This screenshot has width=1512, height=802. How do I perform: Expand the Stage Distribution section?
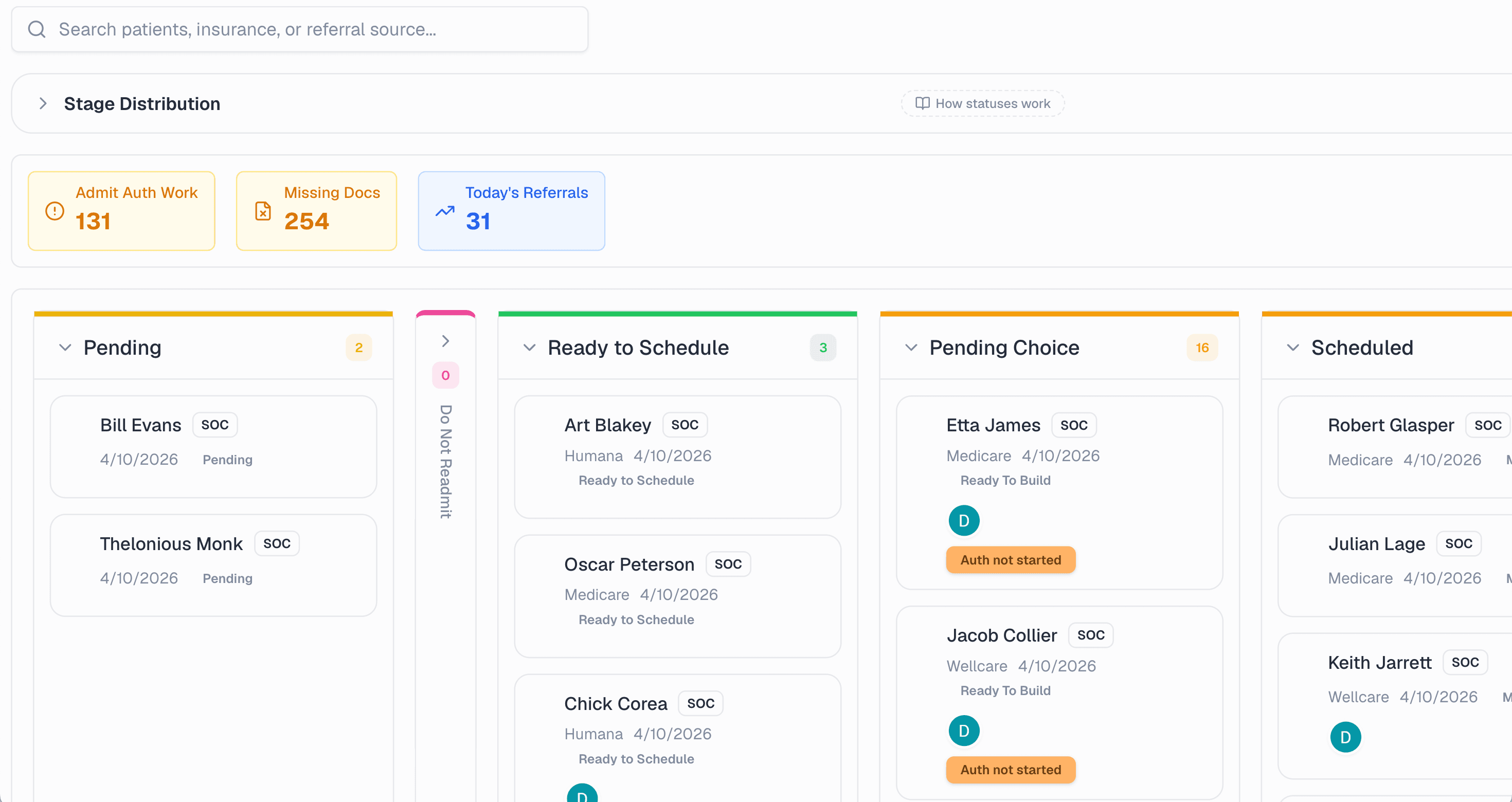coord(43,104)
